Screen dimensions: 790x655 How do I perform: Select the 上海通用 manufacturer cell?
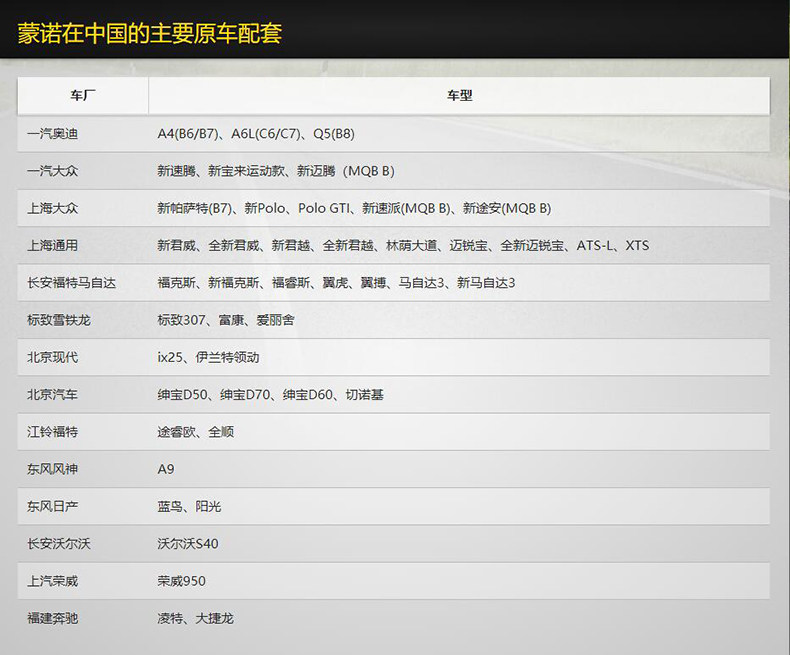tap(83, 246)
